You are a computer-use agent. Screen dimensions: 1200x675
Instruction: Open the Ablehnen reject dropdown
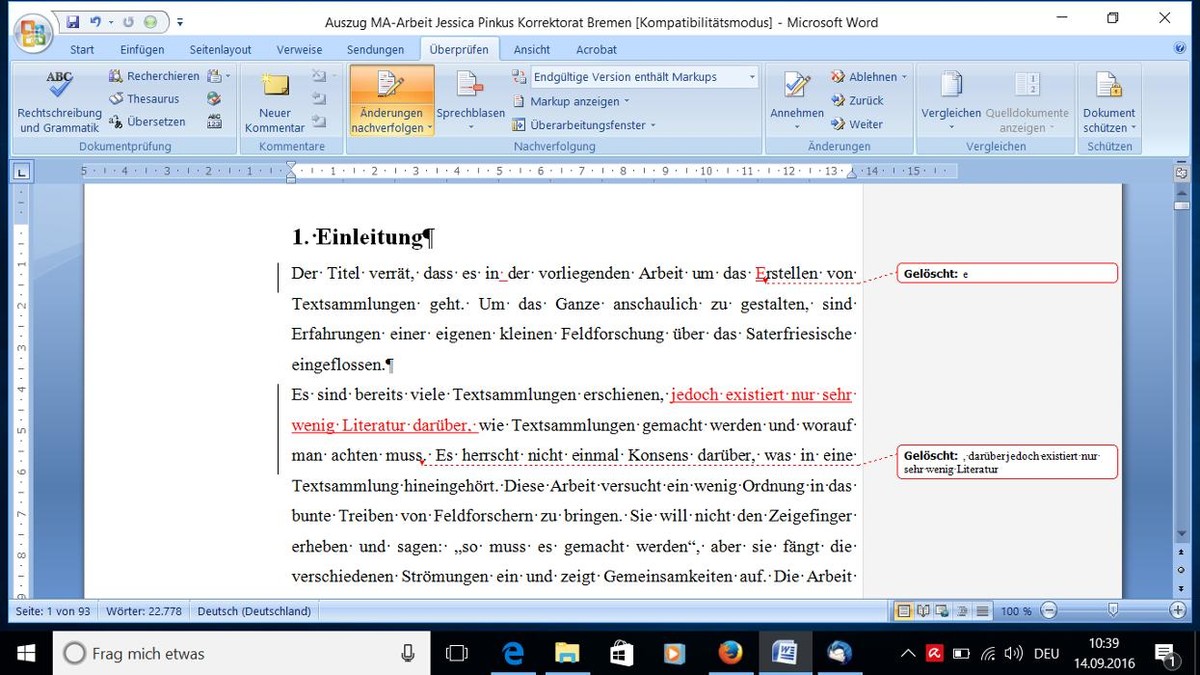tap(904, 77)
